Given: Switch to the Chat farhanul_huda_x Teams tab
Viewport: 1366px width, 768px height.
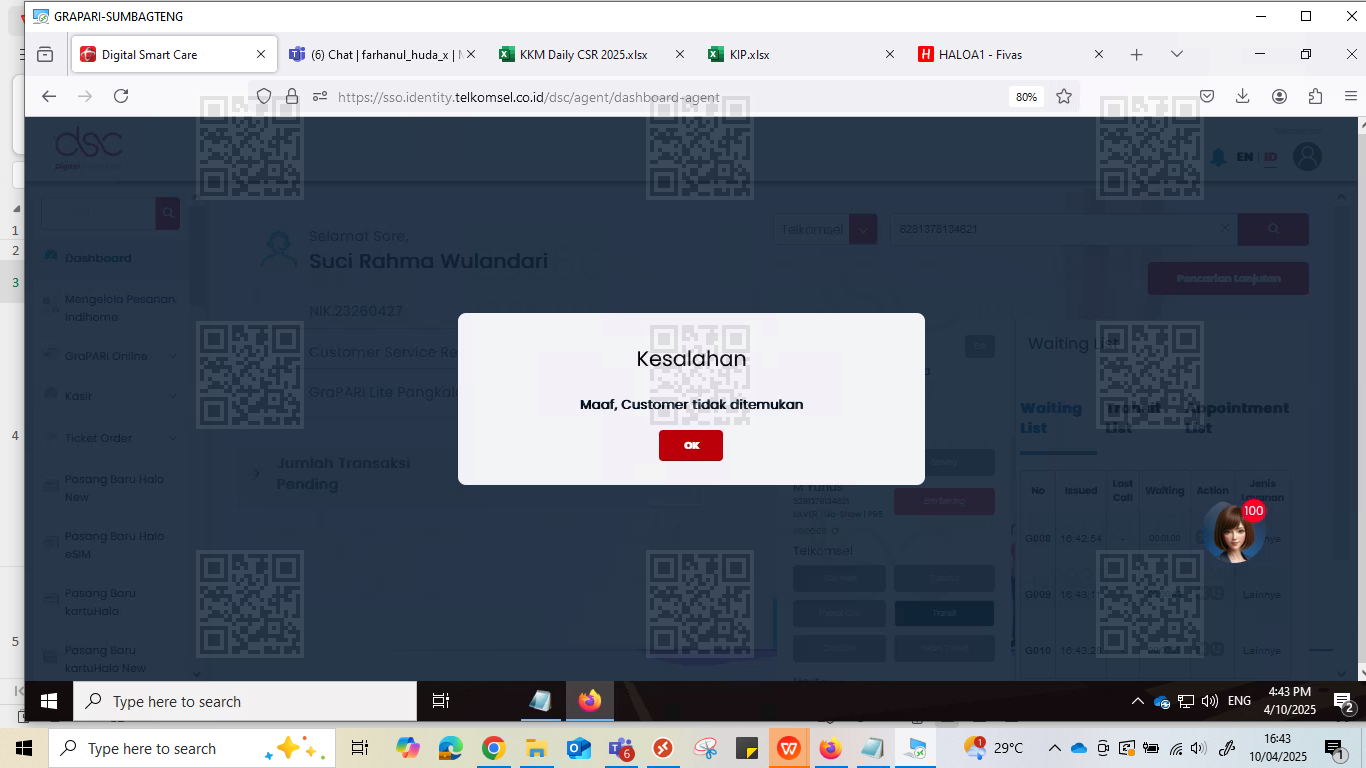Looking at the screenshot, I should tap(383, 54).
